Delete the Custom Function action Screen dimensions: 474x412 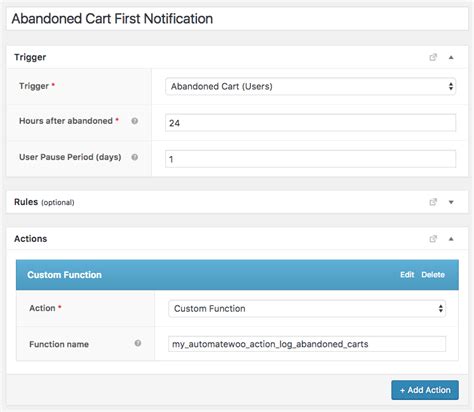point(433,275)
